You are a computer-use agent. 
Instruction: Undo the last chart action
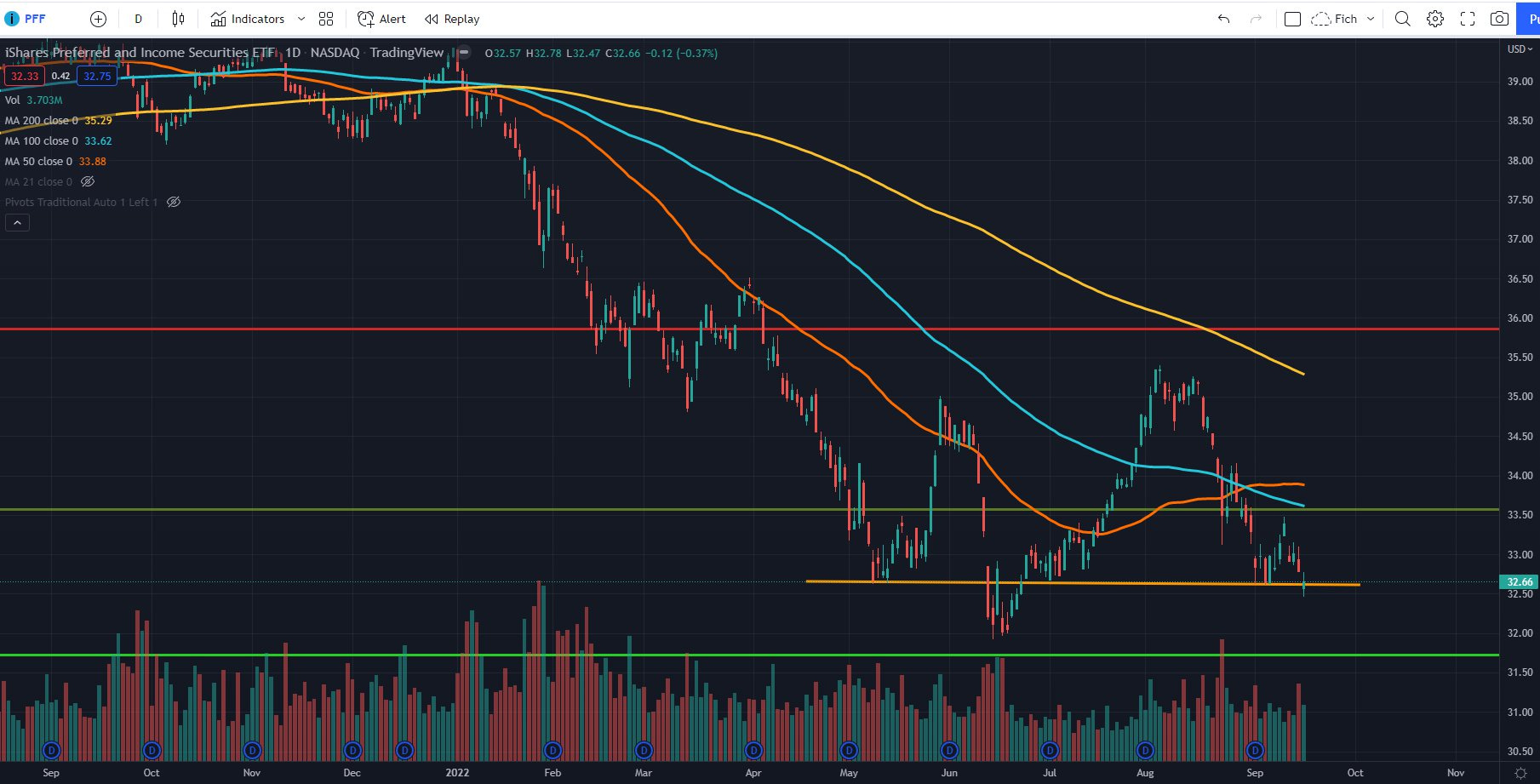pos(1223,19)
